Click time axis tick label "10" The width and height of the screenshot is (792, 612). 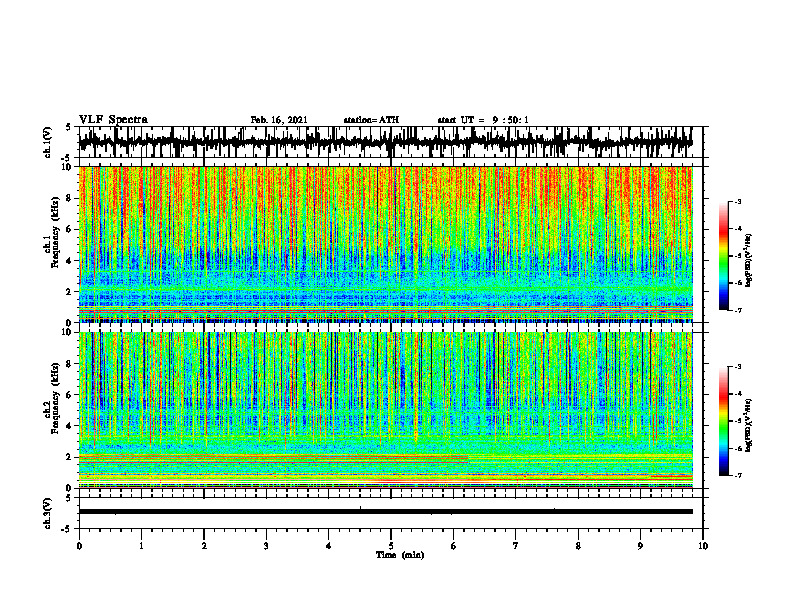pos(703,546)
